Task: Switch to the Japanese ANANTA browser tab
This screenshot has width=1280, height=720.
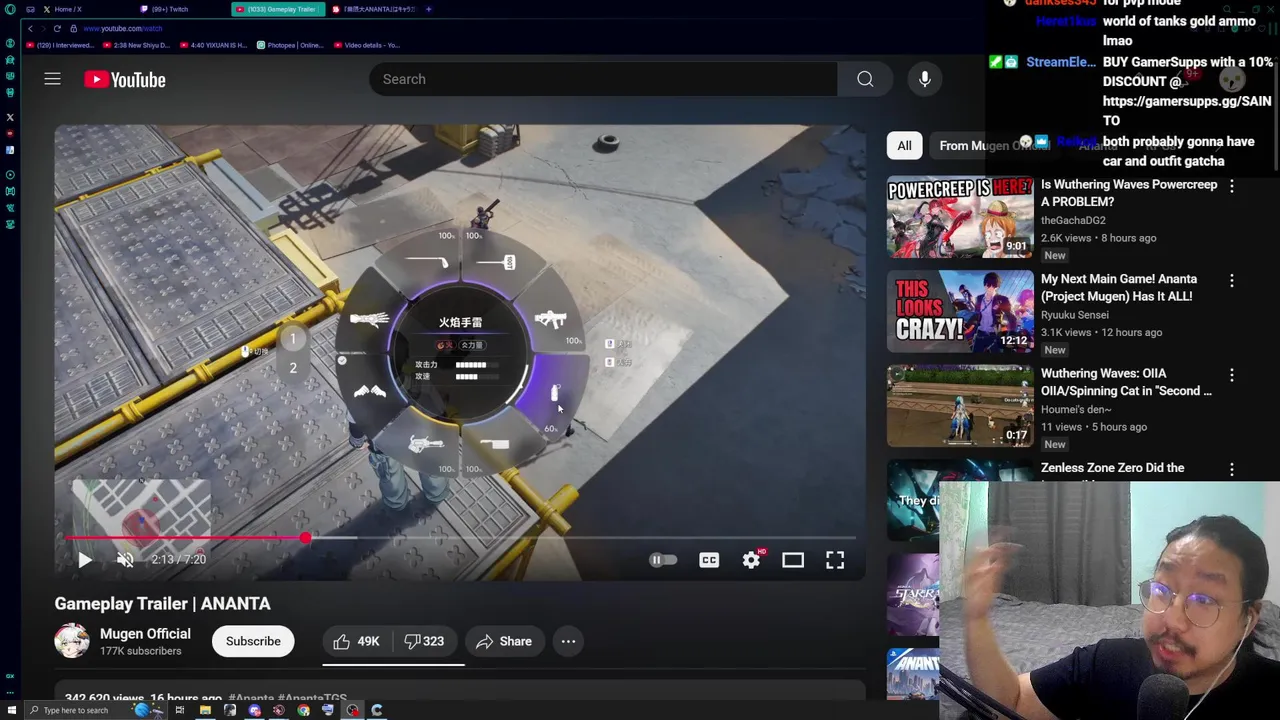Action: click(x=375, y=9)
